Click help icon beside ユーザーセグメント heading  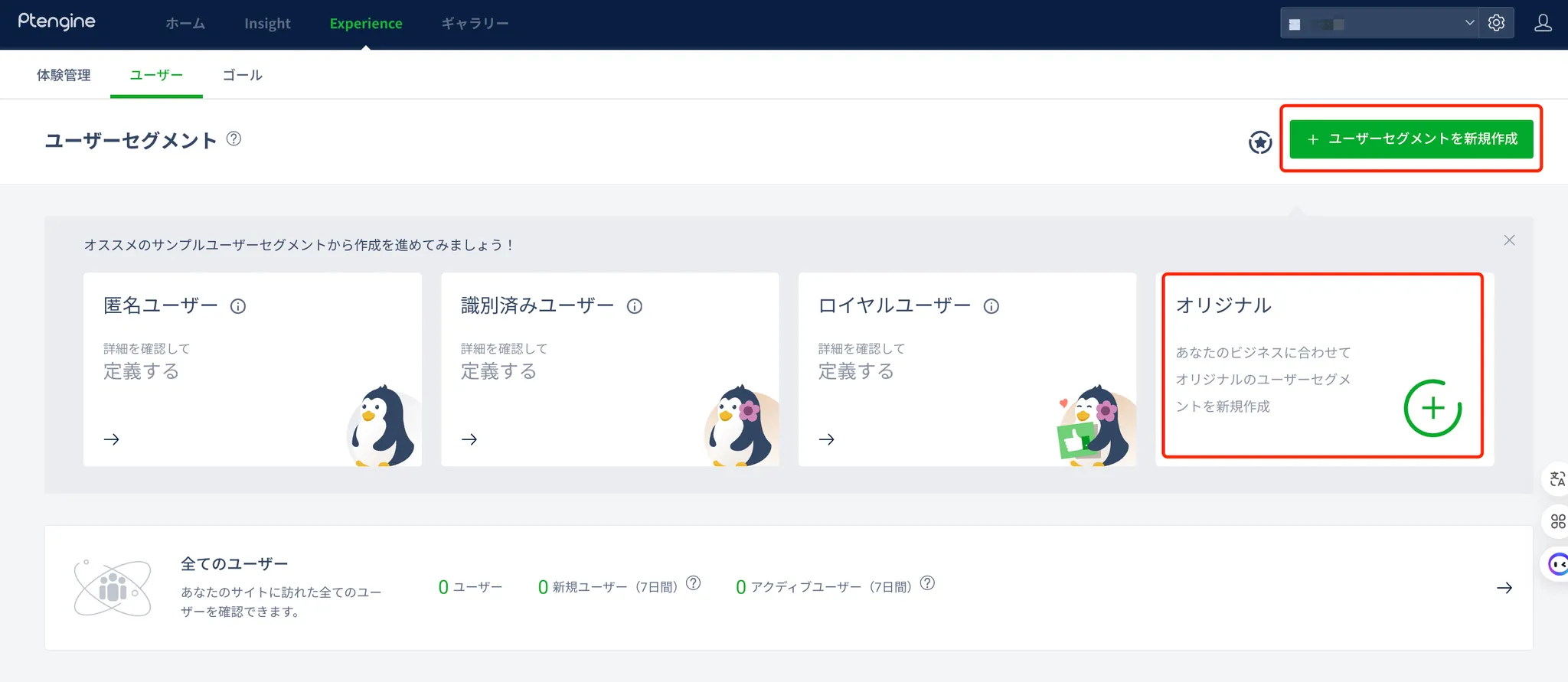click(x=234, y=139)
